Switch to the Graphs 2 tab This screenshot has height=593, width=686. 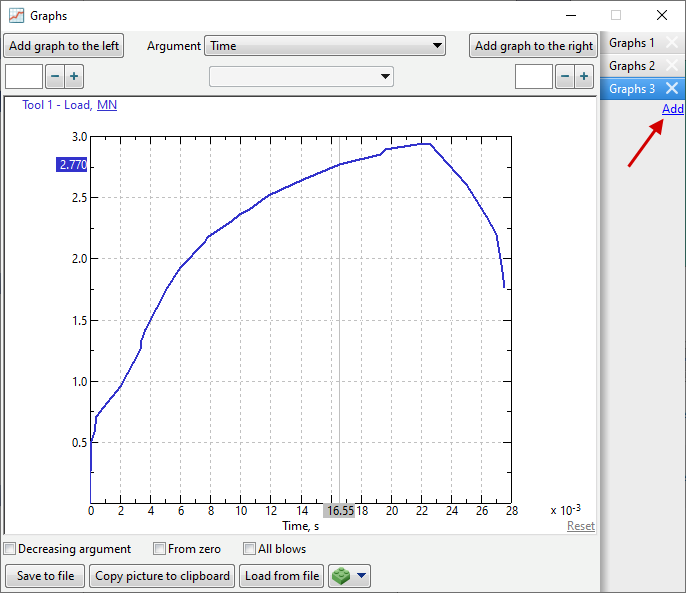tap(632, 66)
